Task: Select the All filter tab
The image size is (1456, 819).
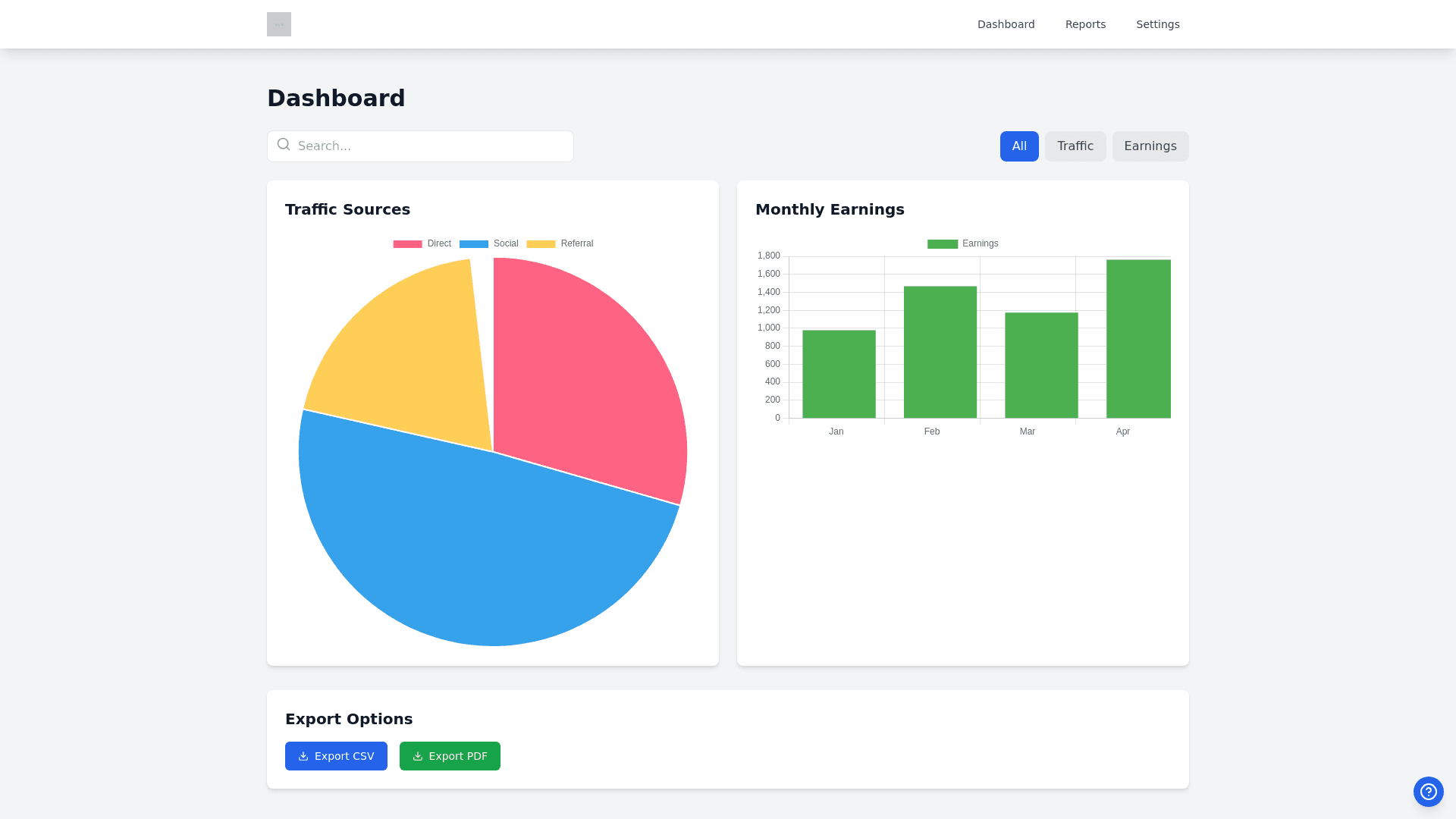Action: pos(1019,146)
